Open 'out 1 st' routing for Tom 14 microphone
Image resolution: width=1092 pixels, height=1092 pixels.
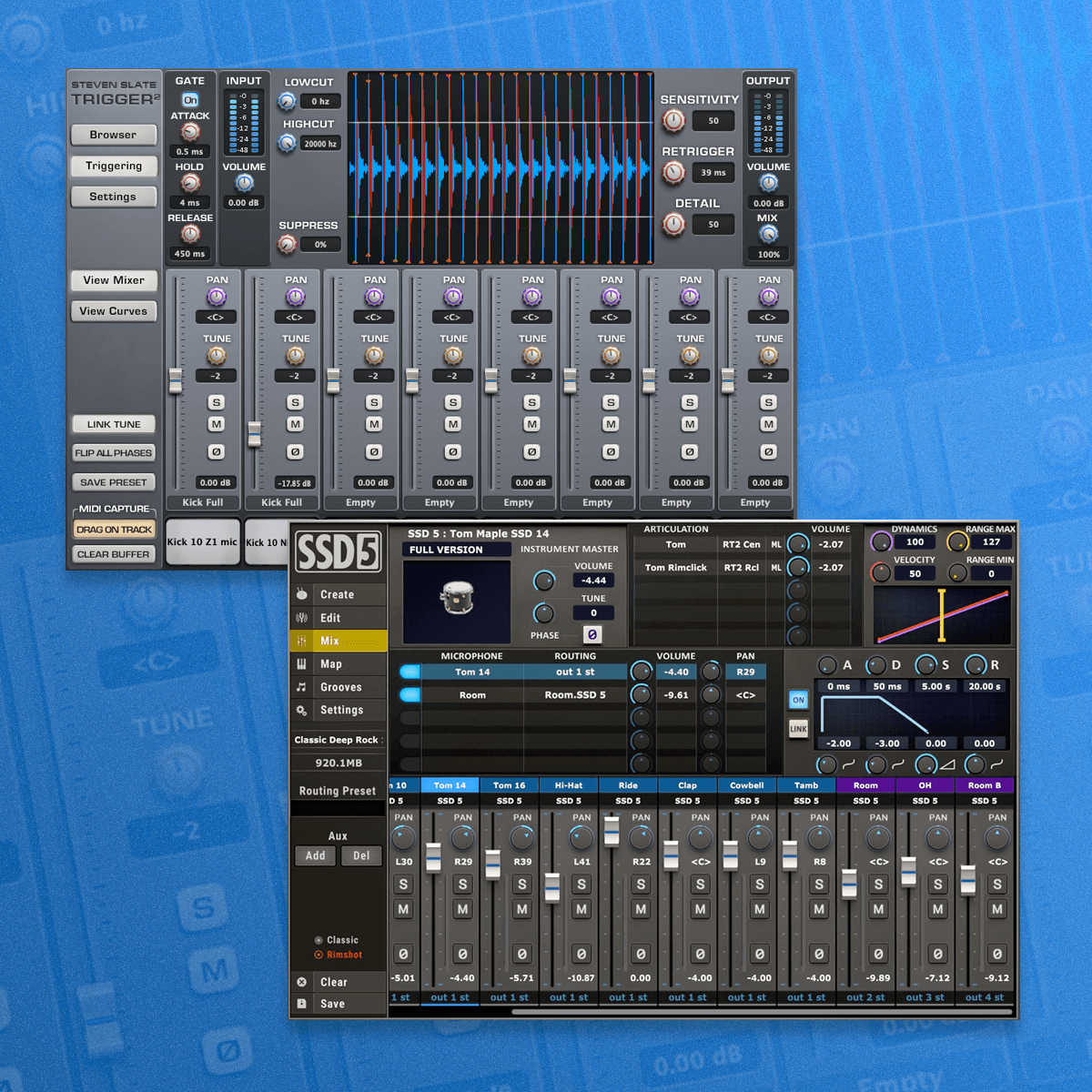pyautogui.click(x=575, y=672)
